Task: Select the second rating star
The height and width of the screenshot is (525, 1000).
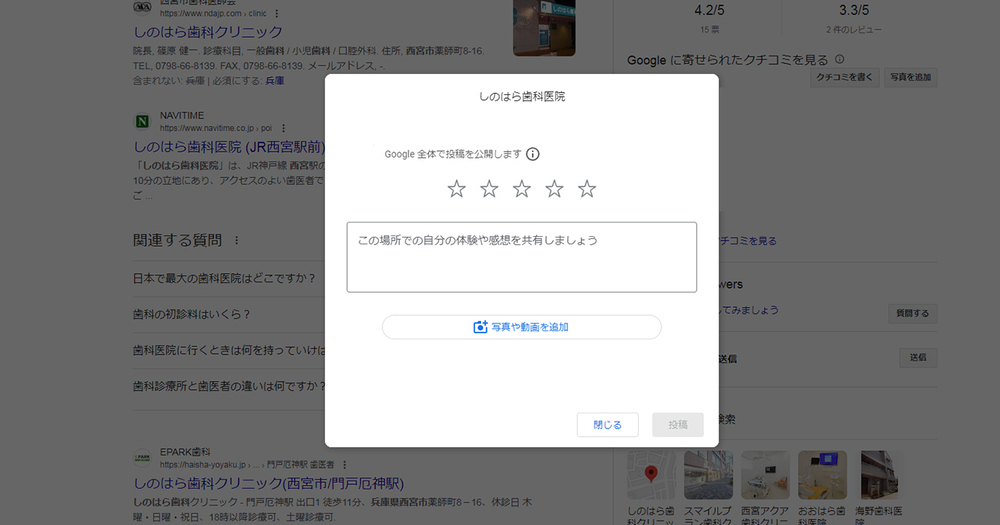Action: click(489, 189)
